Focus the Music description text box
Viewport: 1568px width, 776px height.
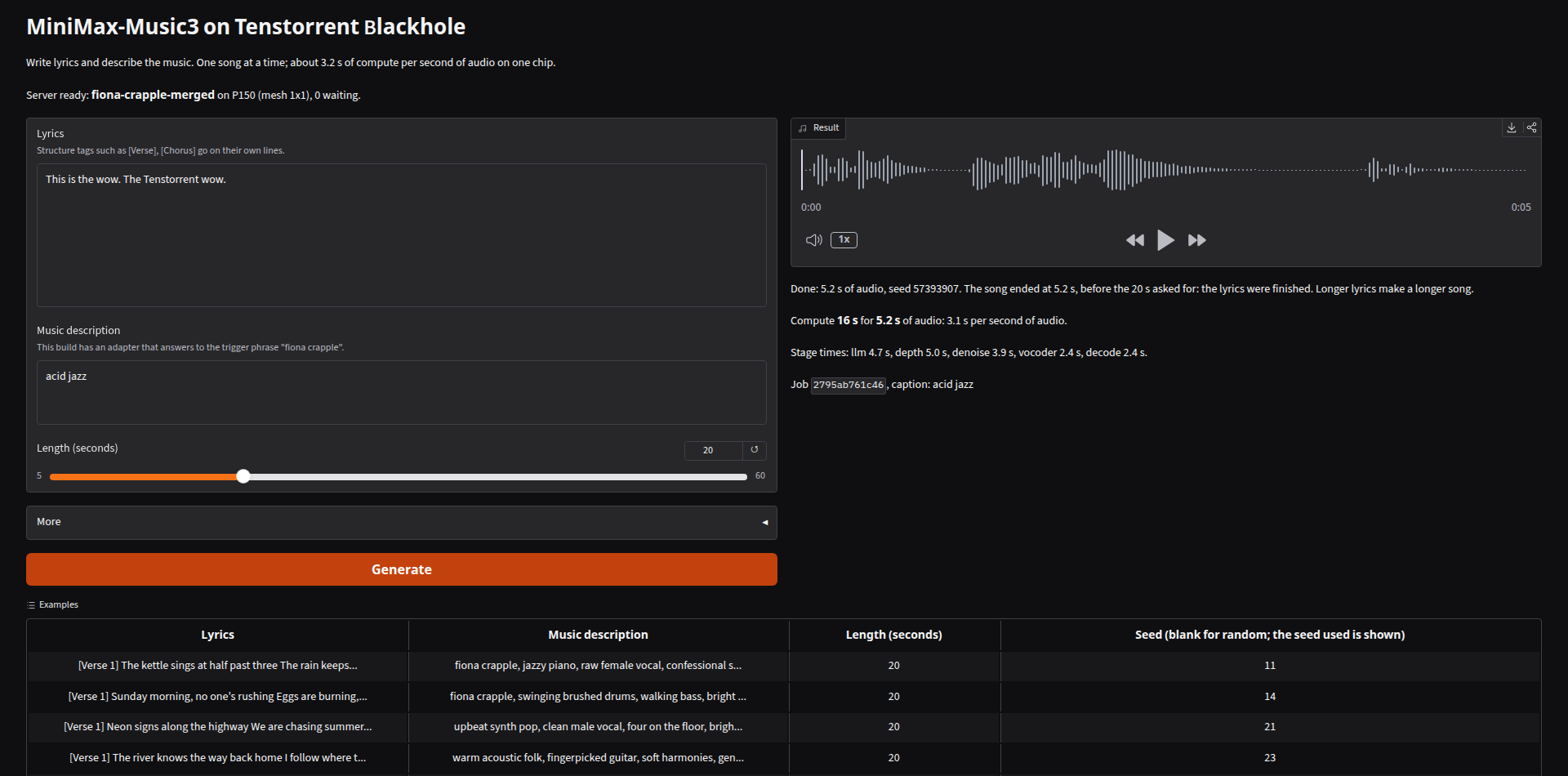coord(402,392)
